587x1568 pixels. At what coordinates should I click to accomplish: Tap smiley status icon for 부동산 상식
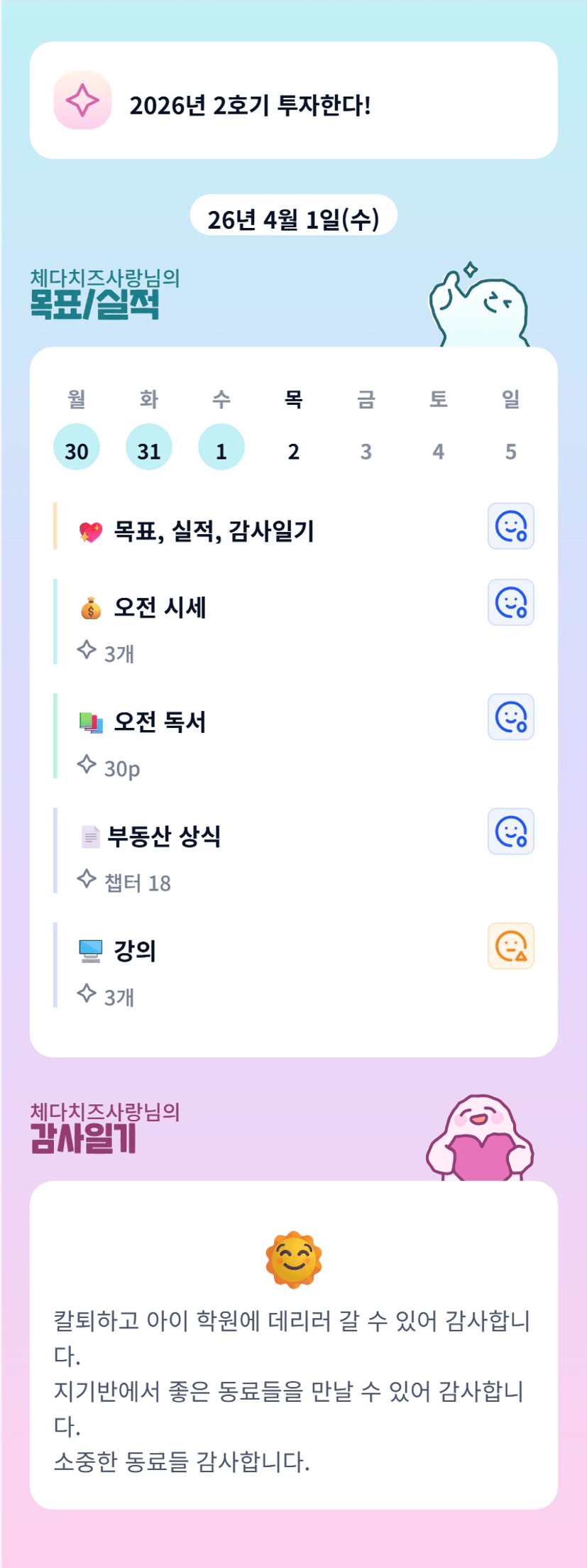point(510,832)
